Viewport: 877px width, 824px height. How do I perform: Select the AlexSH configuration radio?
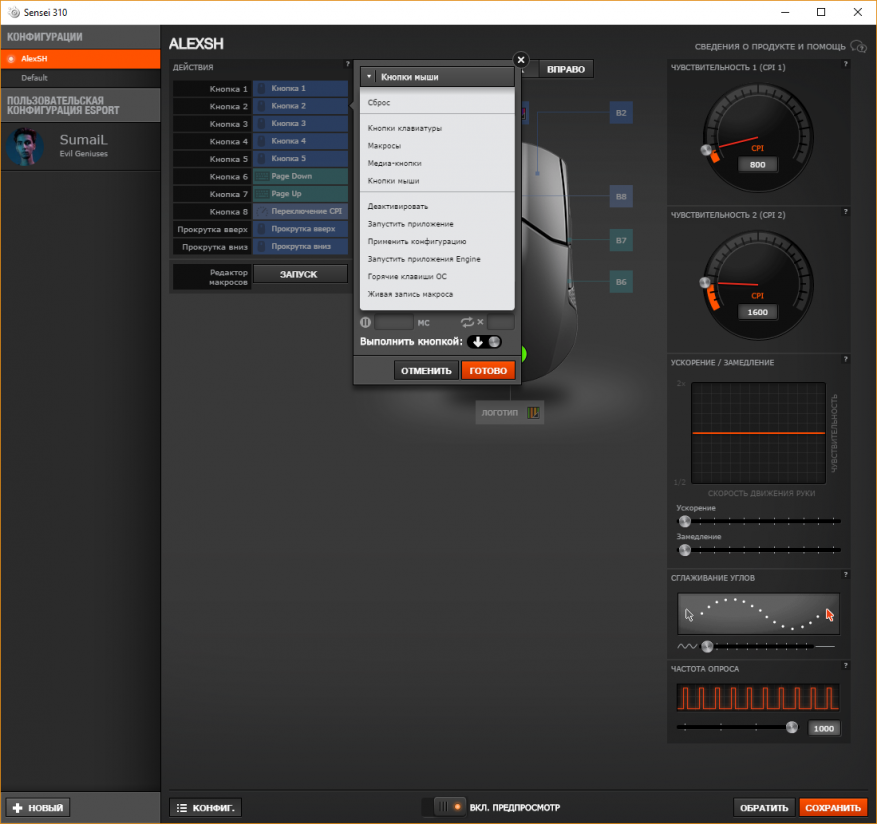(11, 59)
